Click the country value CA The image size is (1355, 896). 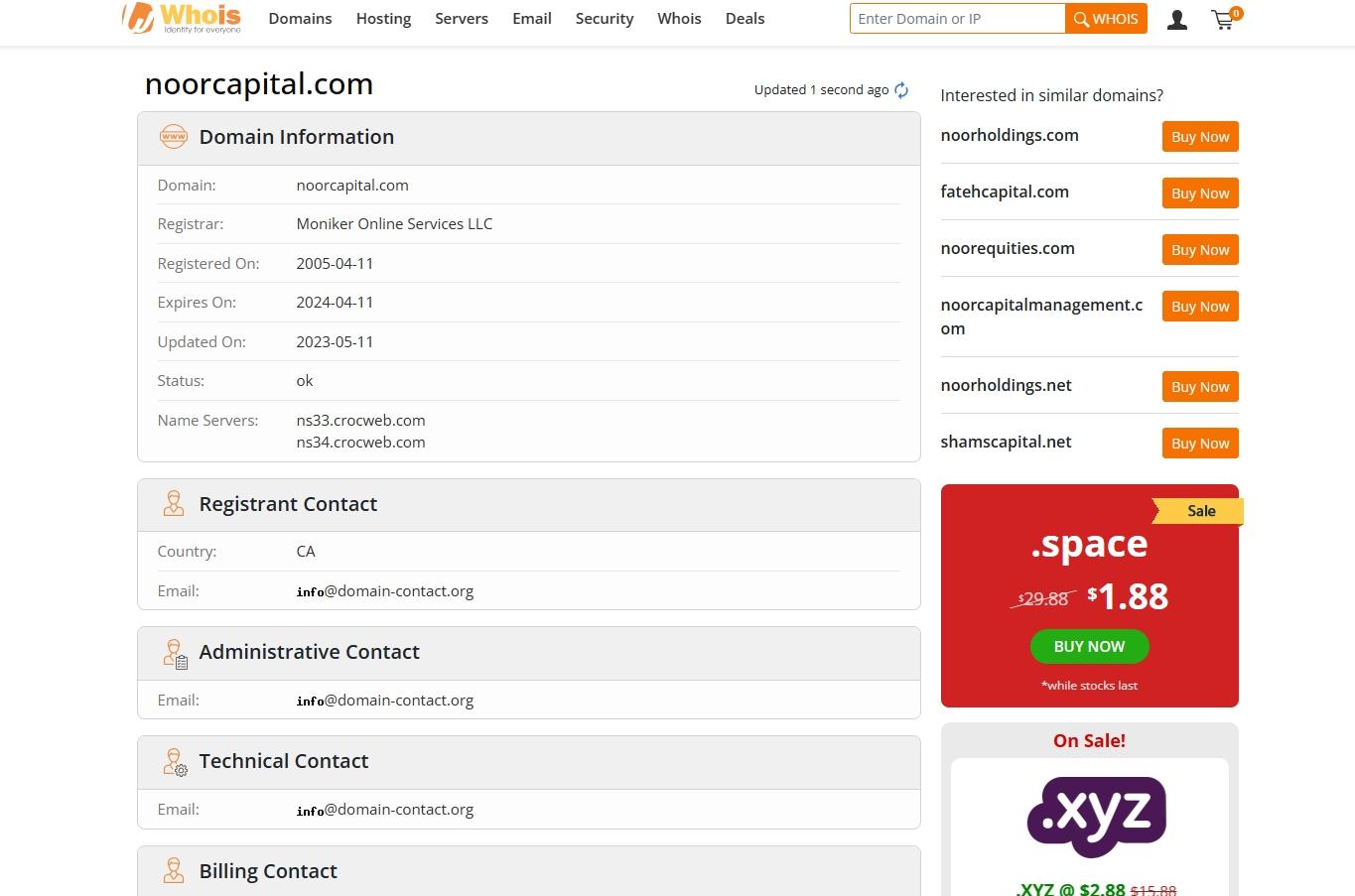[306, 552]
